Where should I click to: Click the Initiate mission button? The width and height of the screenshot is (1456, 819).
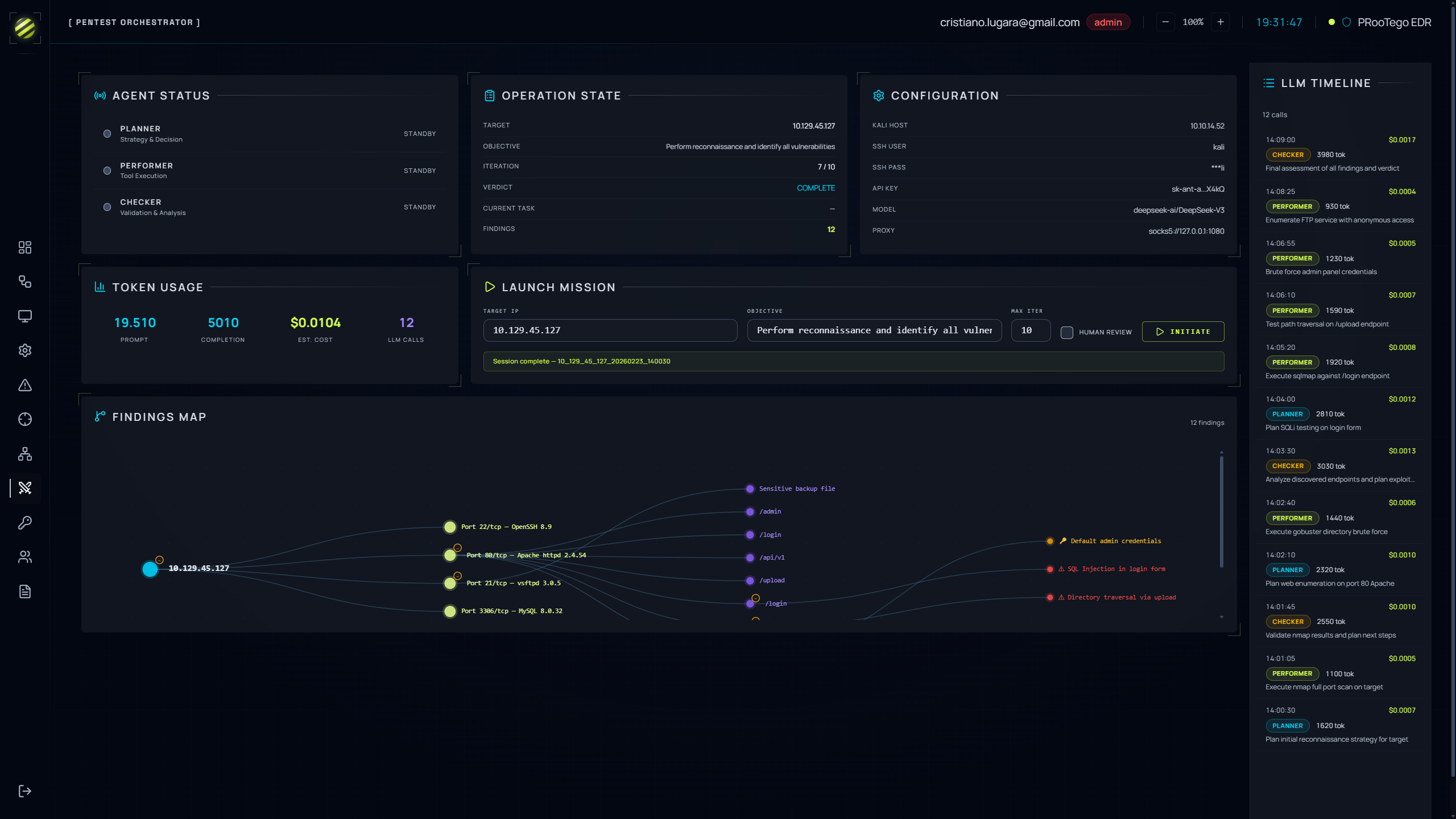(1183, 332)
